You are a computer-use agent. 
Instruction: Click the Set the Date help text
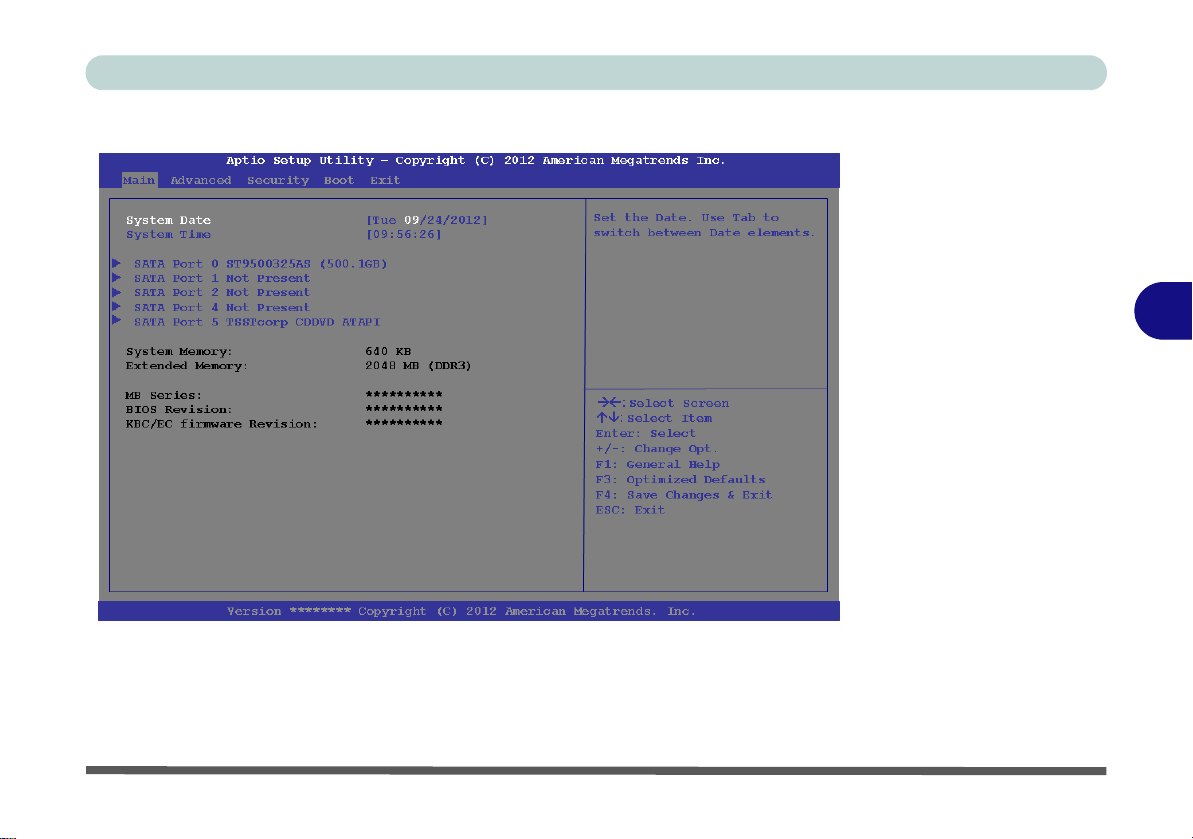[x=704, y=225]
